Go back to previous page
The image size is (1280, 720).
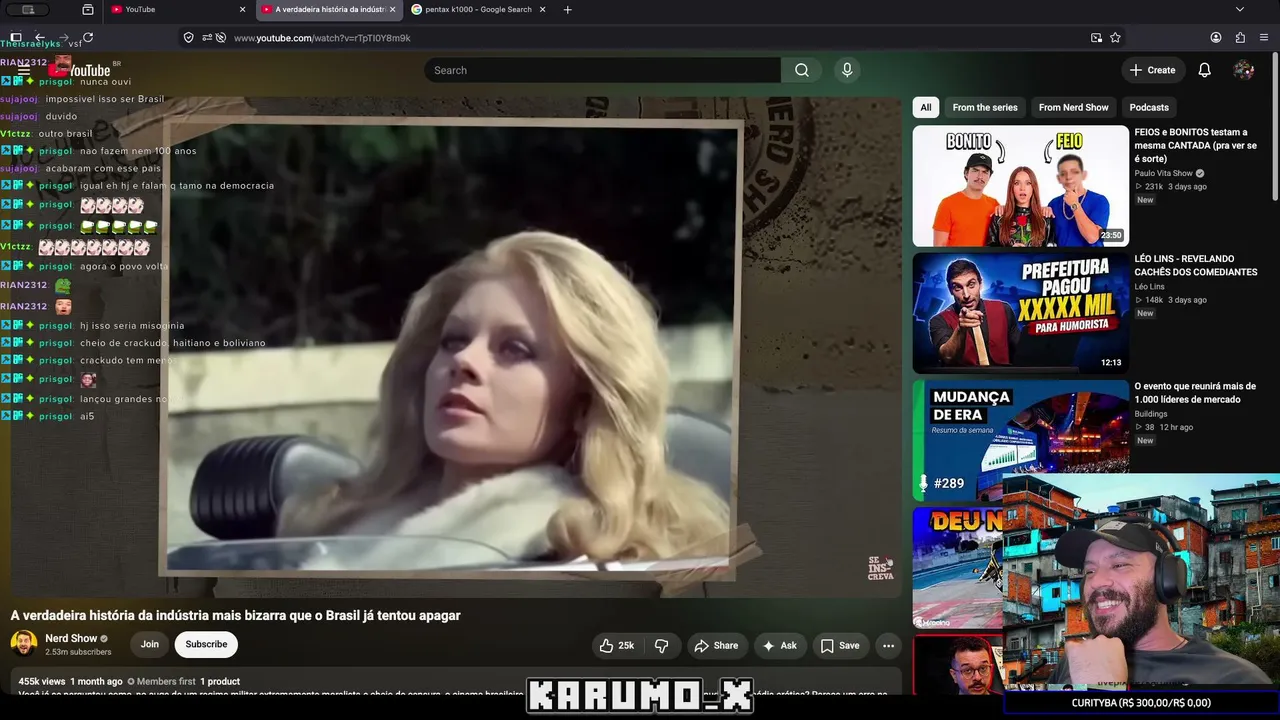point(40,38)
